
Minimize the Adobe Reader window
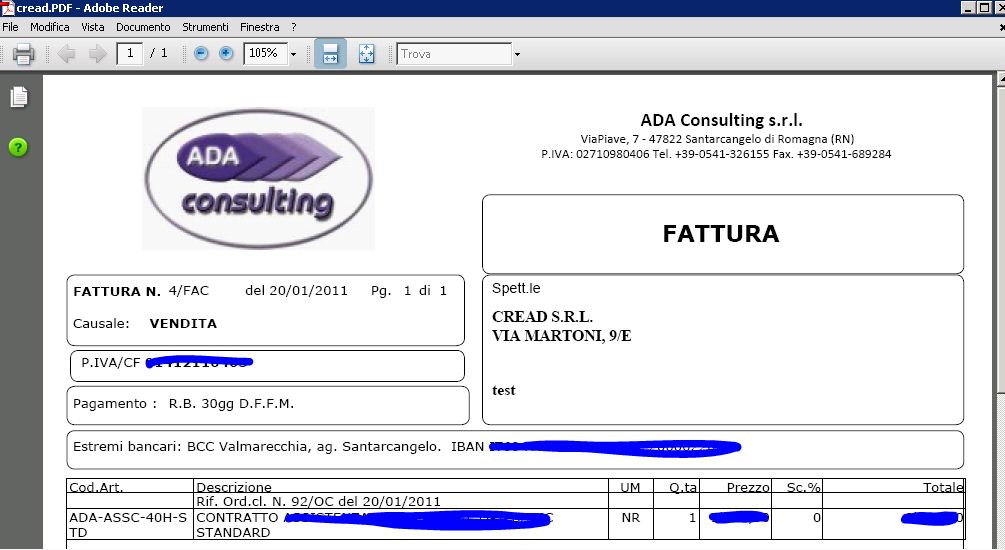(968, 8)
